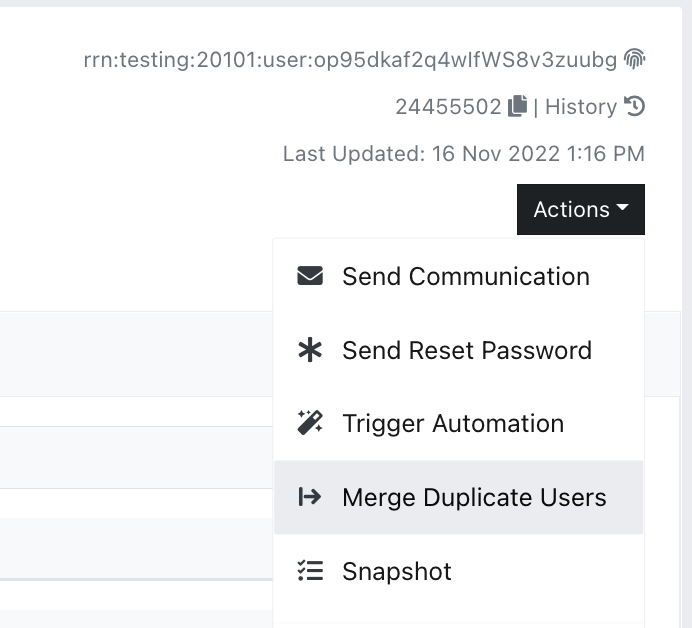This screenshot has height=628, width=692.
Task: Click the asterisk icon for Reset Password
Action: click(310, 350)
